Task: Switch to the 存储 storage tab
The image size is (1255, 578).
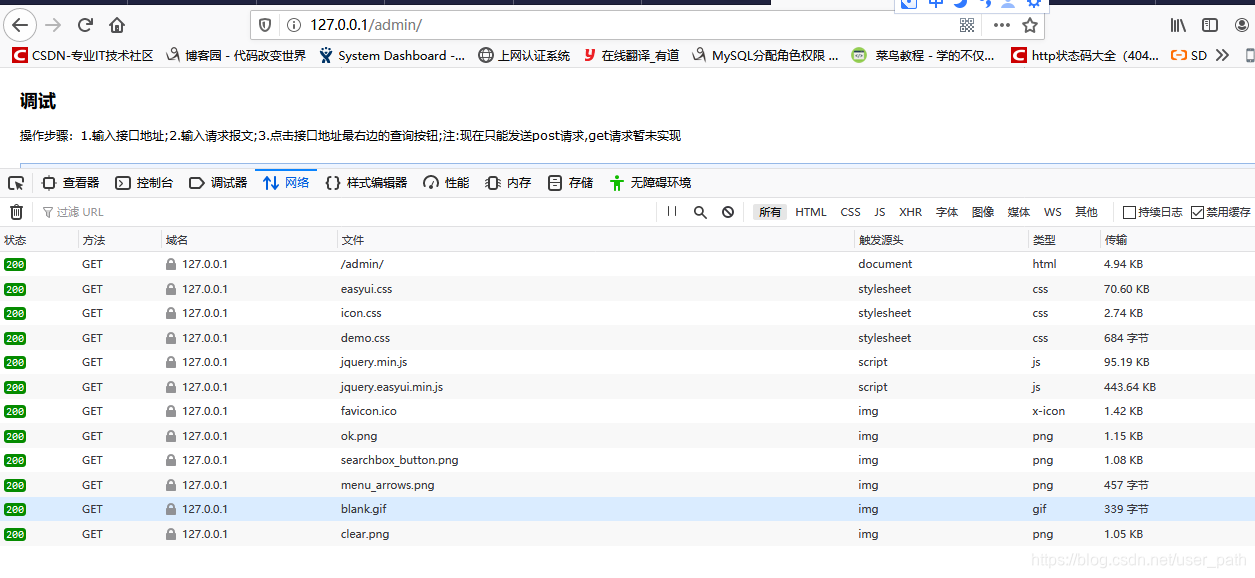Action: (x=570, y=183)
